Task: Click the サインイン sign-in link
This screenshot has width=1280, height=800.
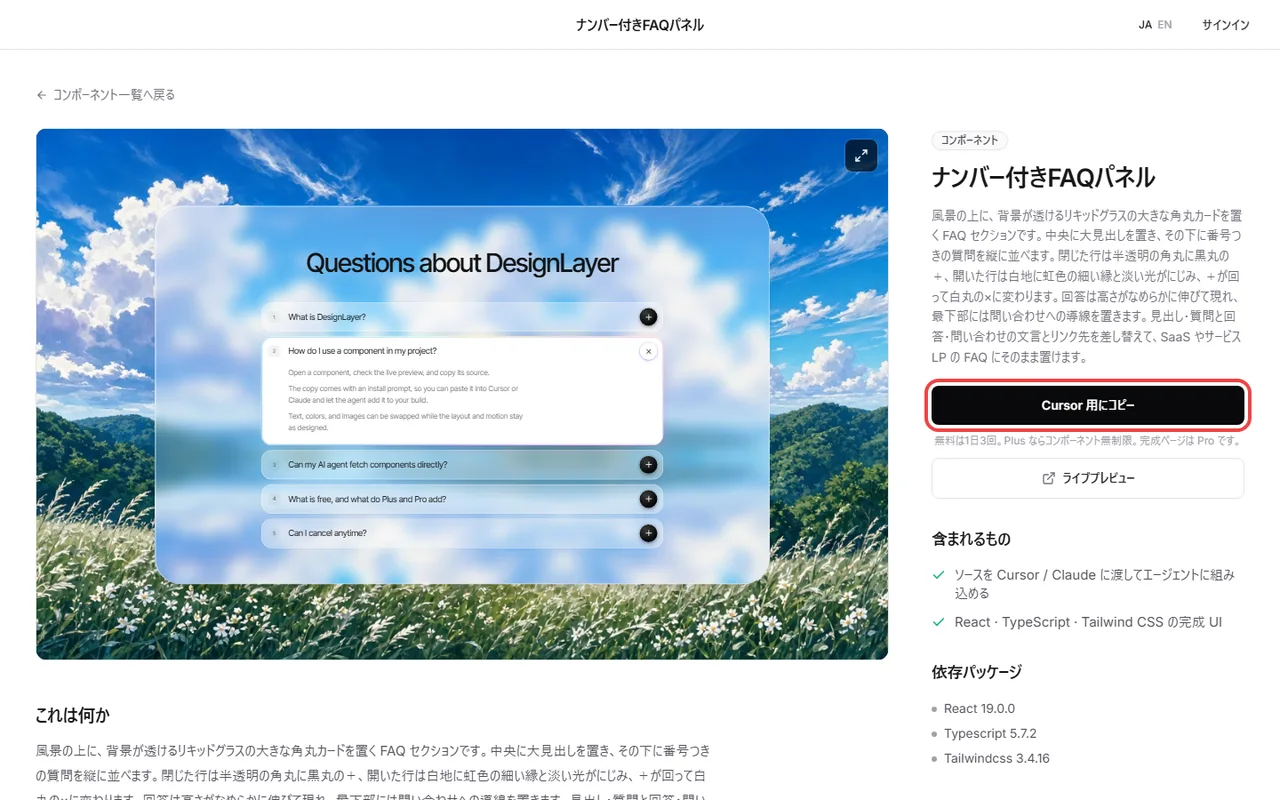Action: click(x=1226, y=25)
